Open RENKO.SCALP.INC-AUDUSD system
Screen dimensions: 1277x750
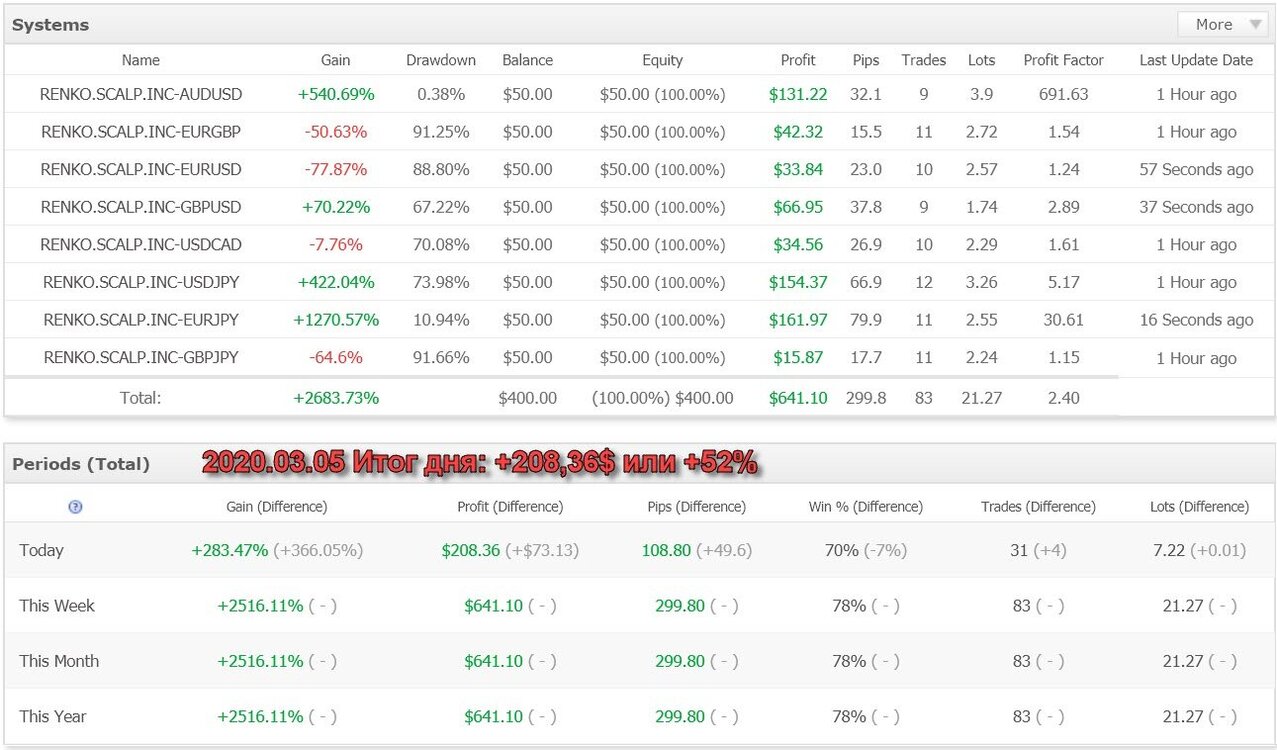coord(141,94)
